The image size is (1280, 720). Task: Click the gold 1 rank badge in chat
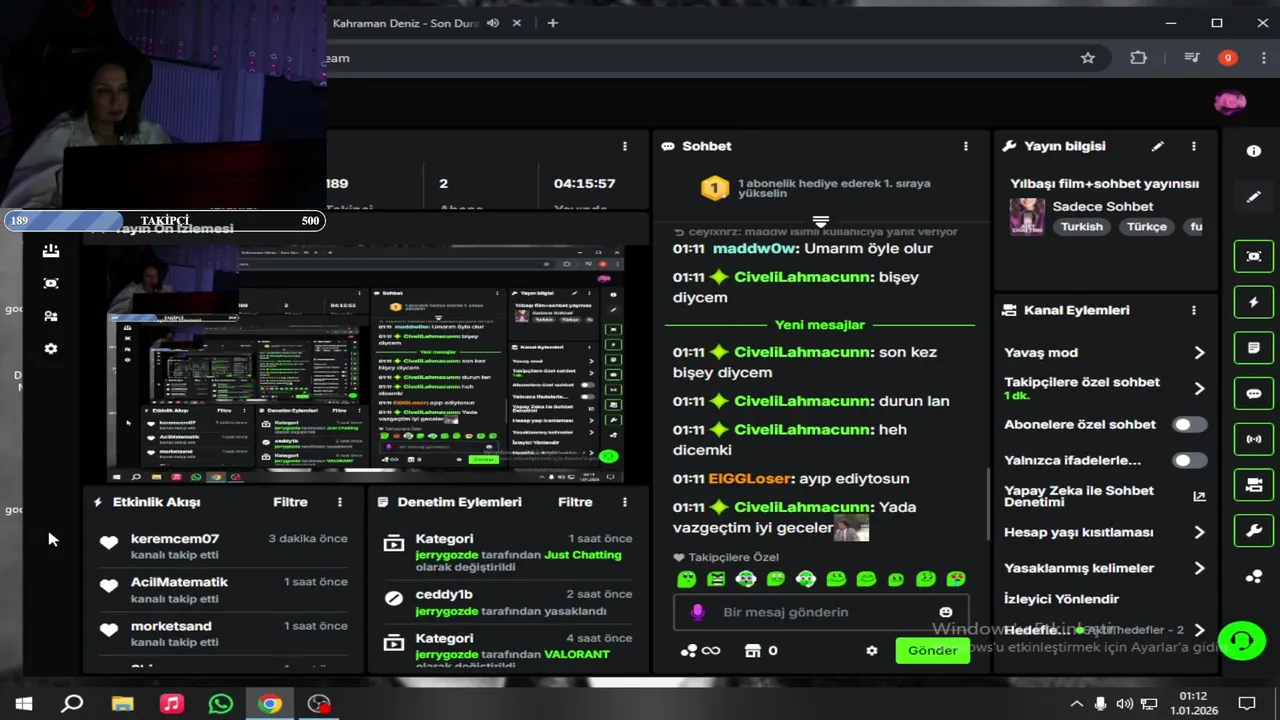coord(714,187)
